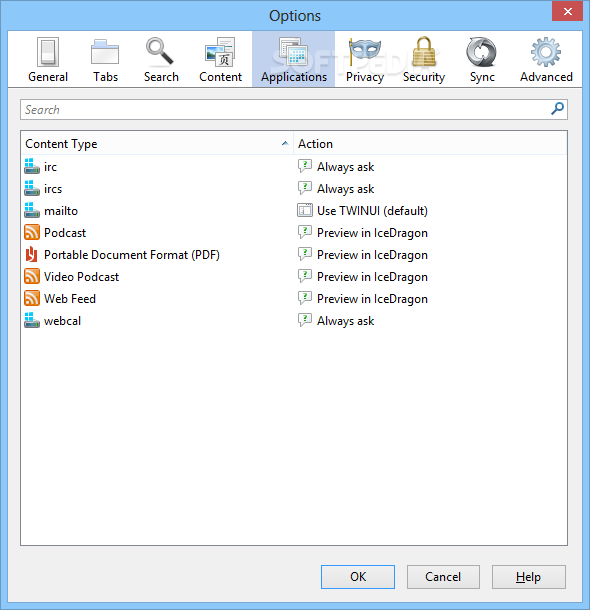This screenshot has width=590, height=610.
Task: Open mailto action Use TWINUI (default)
Action: [372, 211]
